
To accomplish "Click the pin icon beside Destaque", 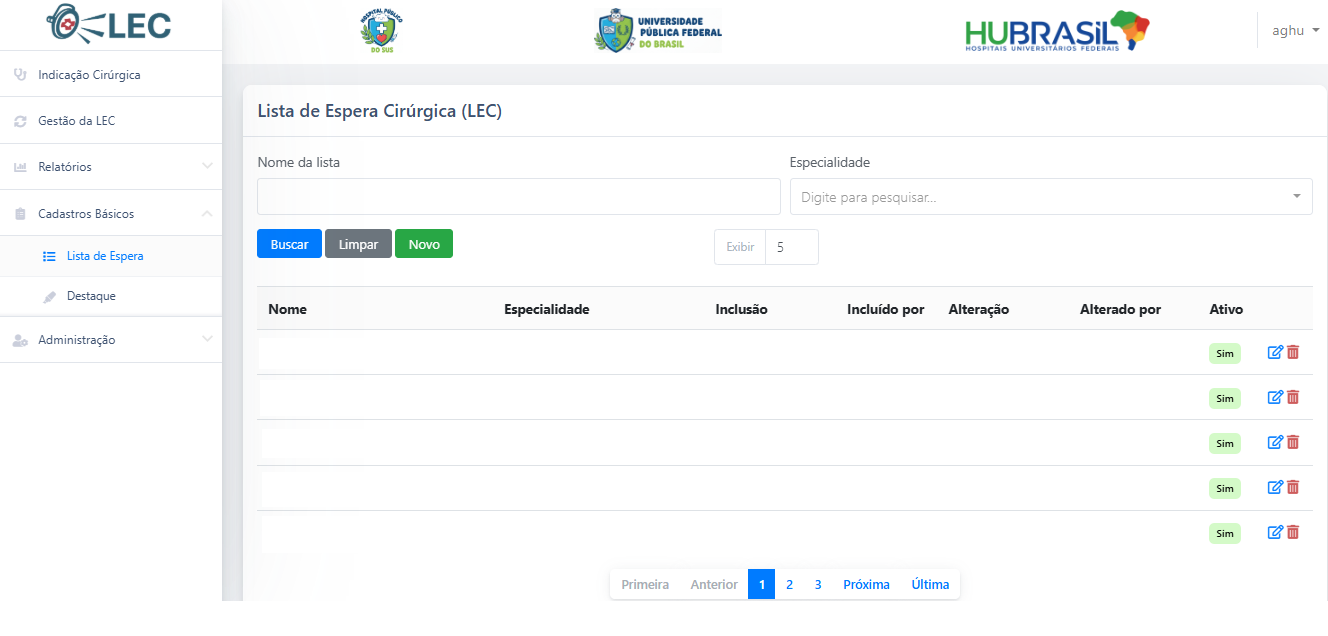I will [49, 297].
